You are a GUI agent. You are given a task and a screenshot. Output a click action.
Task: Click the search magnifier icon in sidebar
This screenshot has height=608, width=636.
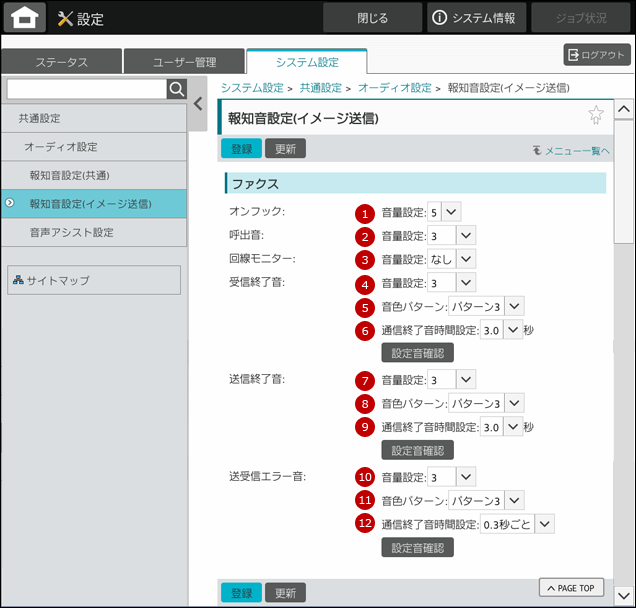point(176,90)
